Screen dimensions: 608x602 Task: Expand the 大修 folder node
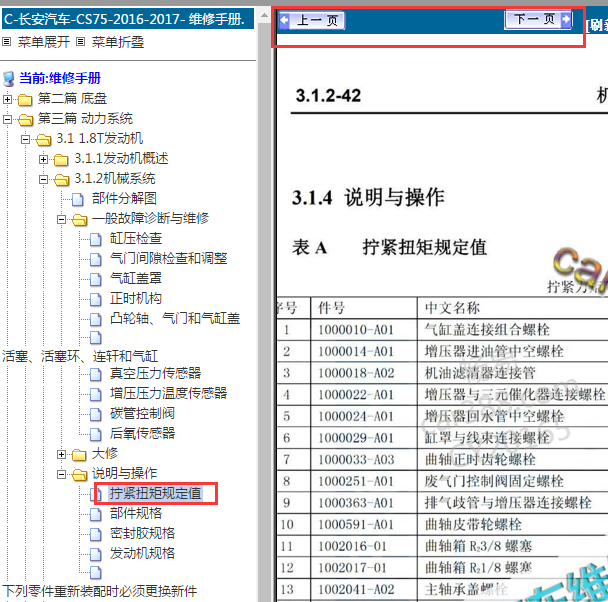[x=61, y=454]
